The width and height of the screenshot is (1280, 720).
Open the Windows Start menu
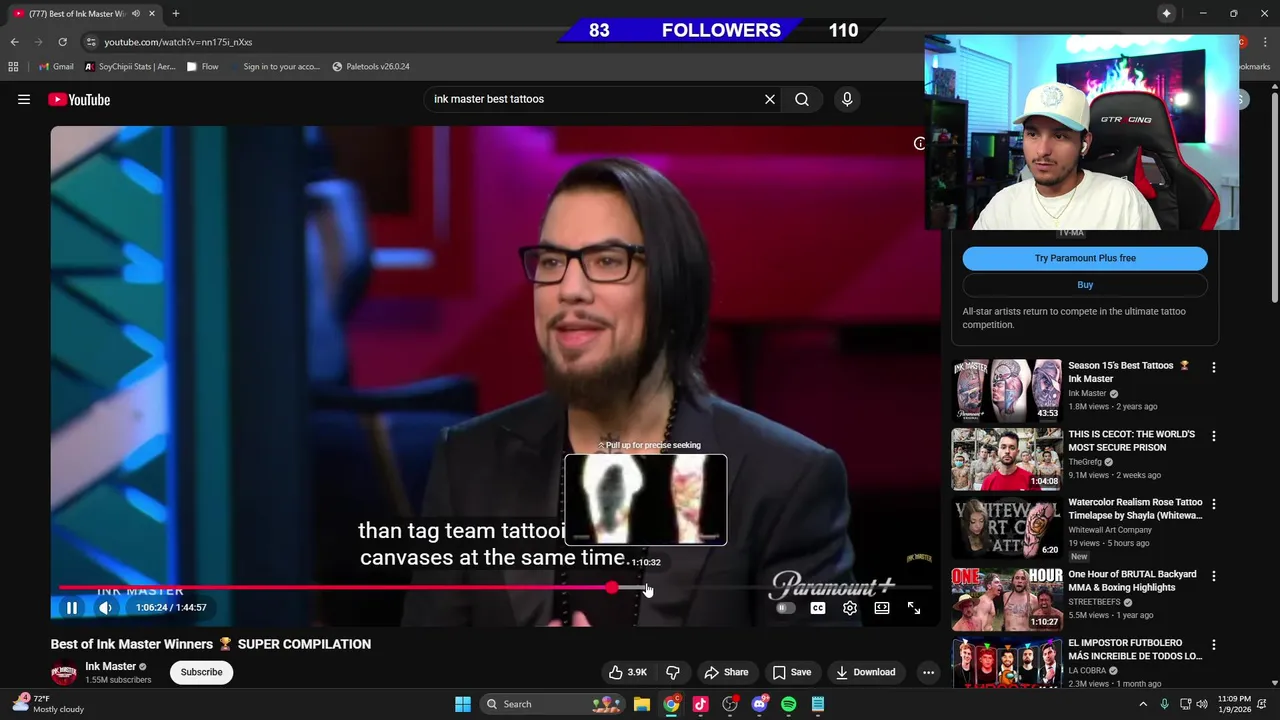(x=463, y=704)
